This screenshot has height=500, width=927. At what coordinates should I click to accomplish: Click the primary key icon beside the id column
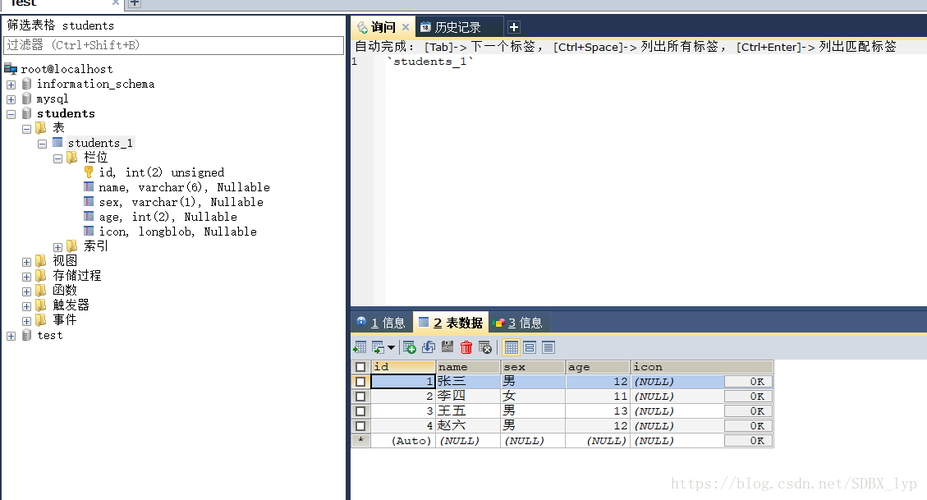(x=89, y=172)
